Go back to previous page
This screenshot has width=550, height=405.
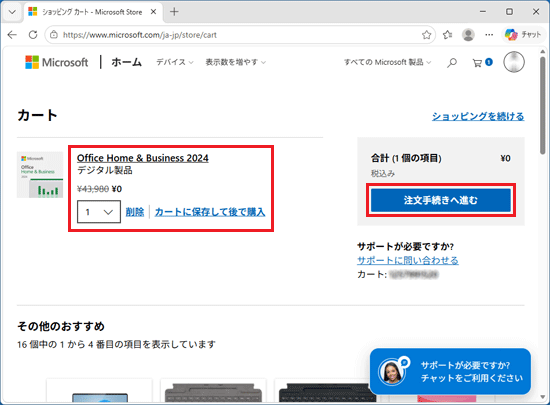12,35
